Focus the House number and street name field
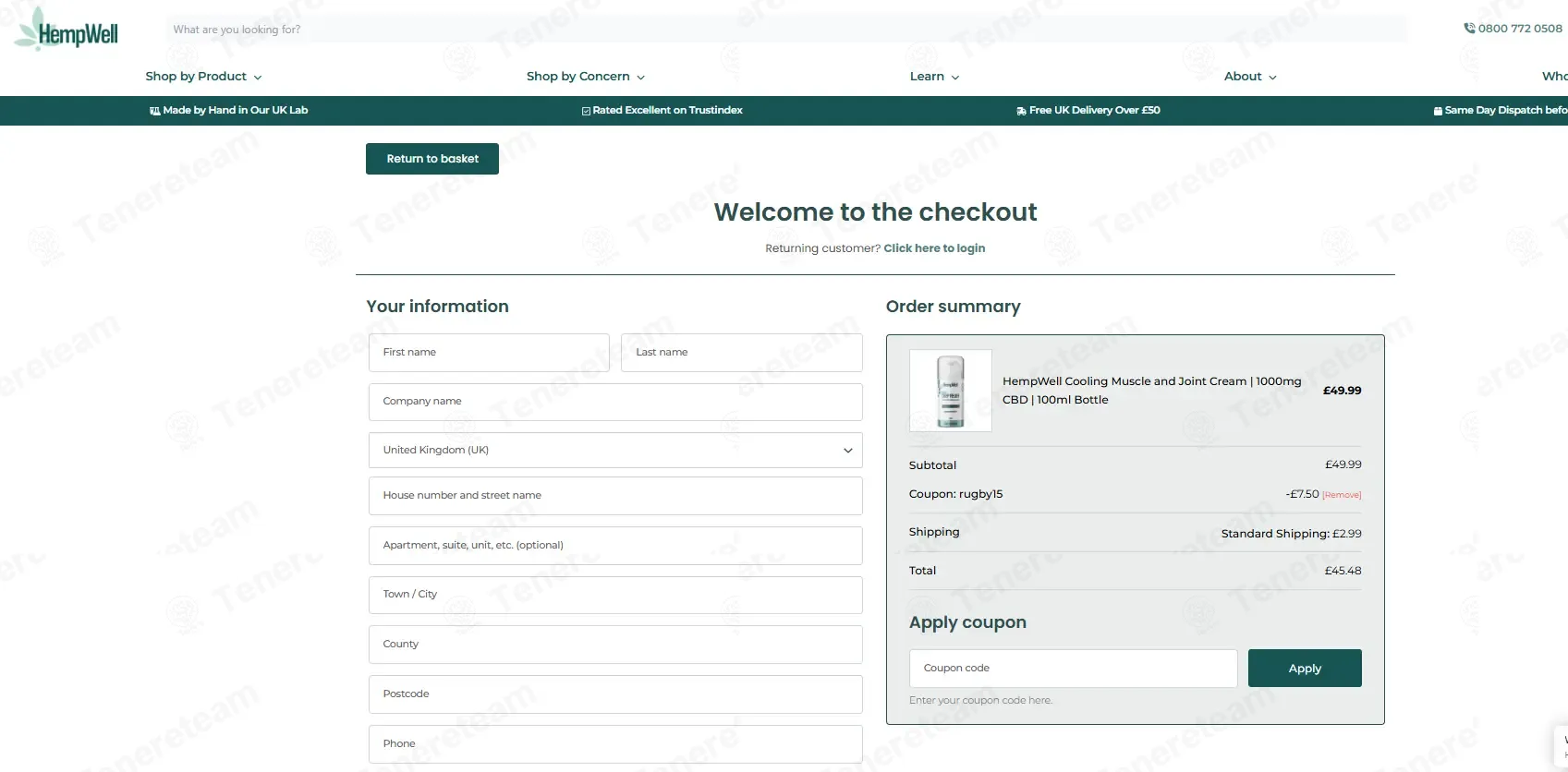Viewport: 1568px width, 772px height. point(615,496)
